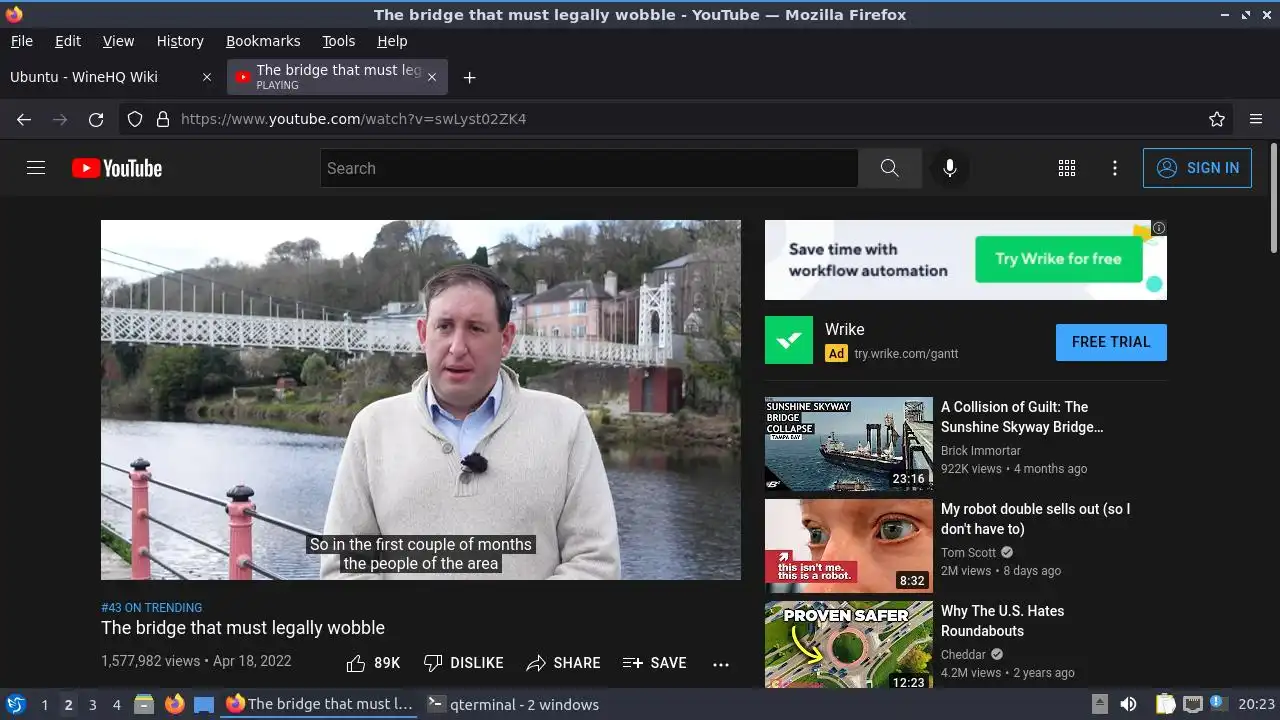Open robot double video thumbnail
This screenshot has width=1280, height=720.
tap(849, 546)
